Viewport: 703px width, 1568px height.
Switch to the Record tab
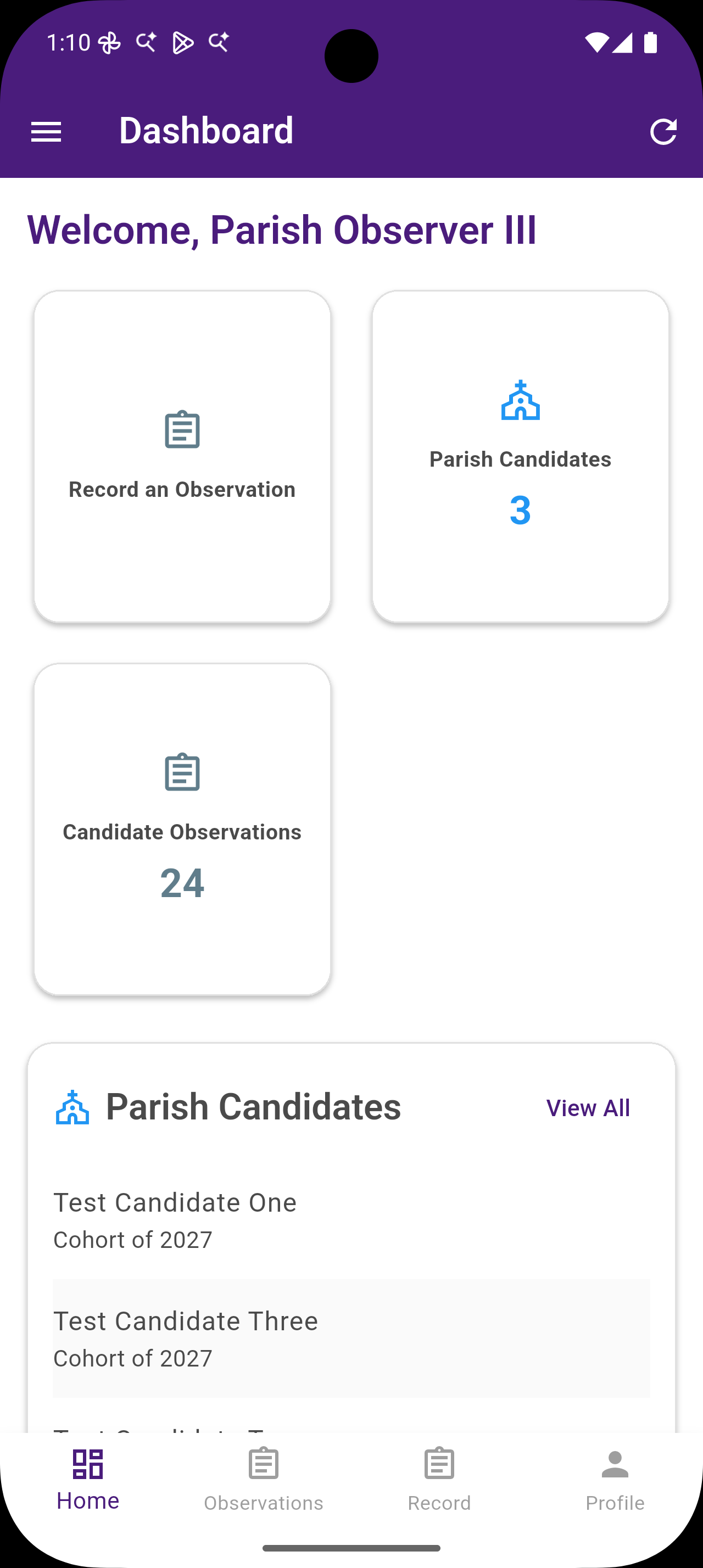[x=439, y=1479]
